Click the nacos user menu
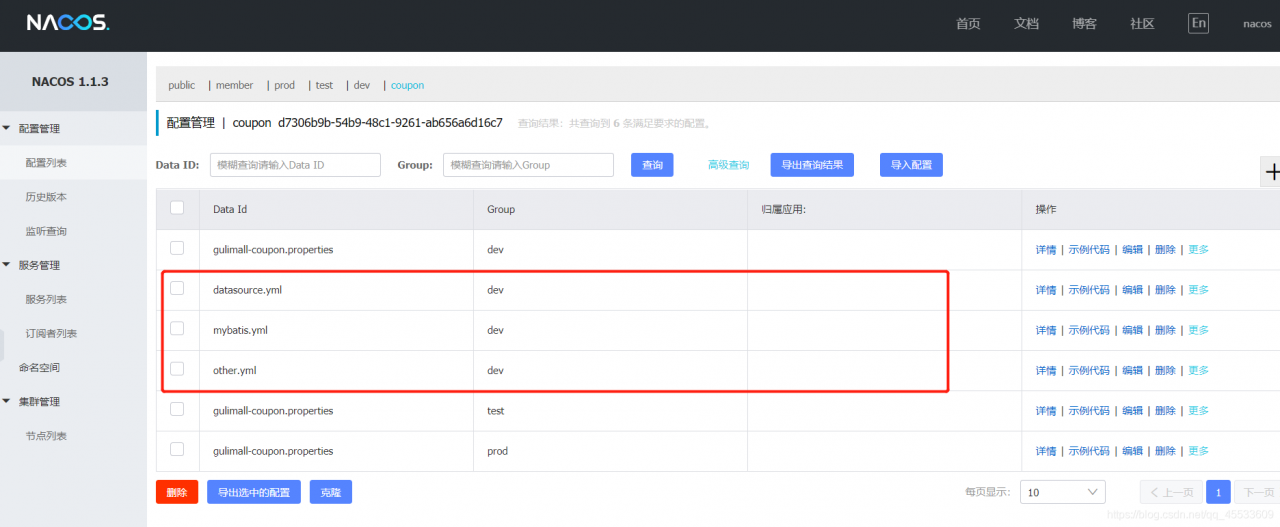The height and width of the screenshot is (527, 1280). 1257,24
